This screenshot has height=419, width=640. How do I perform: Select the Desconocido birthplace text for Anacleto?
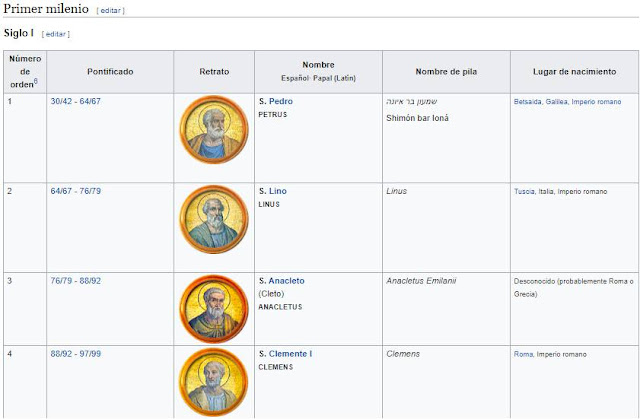point(573,288)
